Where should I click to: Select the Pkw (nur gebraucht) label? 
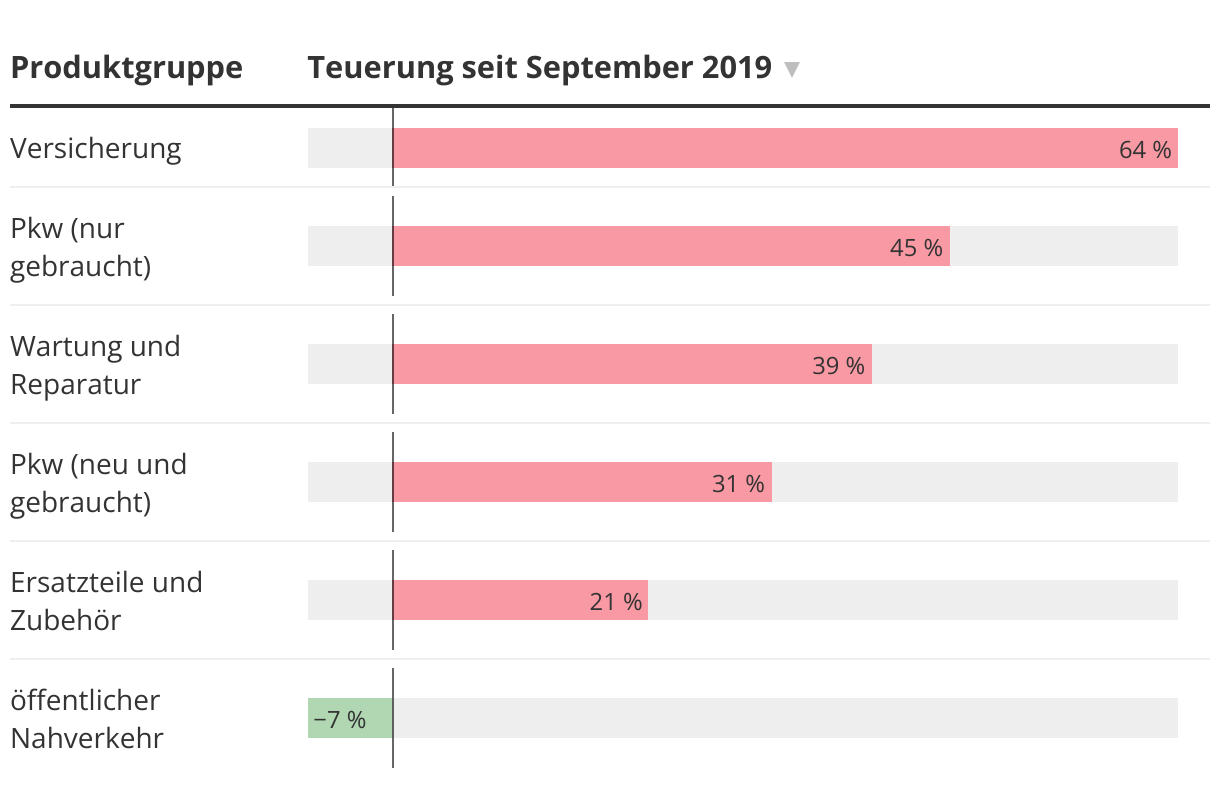[x=80, y=247]
